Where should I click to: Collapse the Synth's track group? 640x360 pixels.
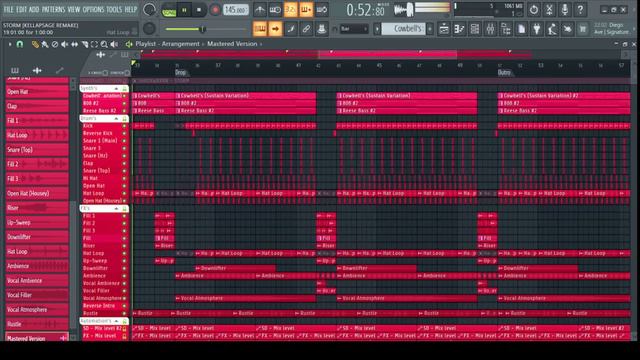click(x=116, y=88)
